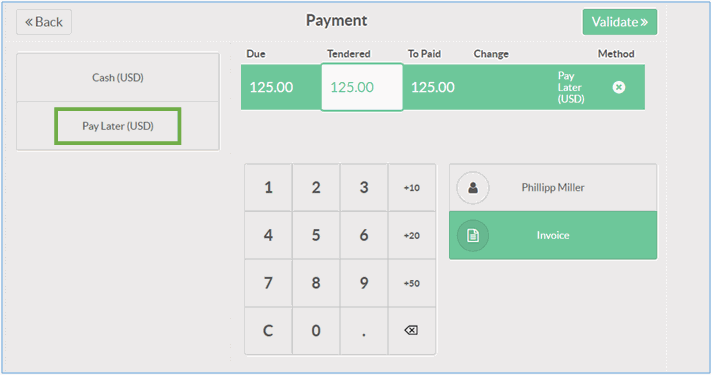Tap number 0 on the numpad
Screen dimensions: 711x375
tap(316, 331)
